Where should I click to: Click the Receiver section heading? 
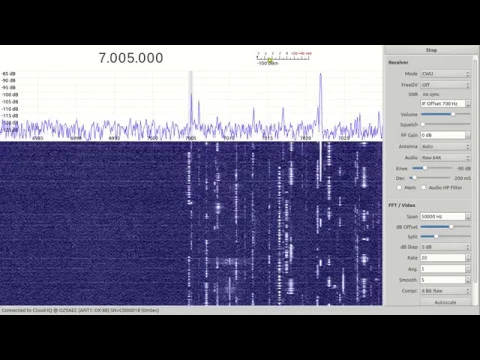click(x=398, y=62)
